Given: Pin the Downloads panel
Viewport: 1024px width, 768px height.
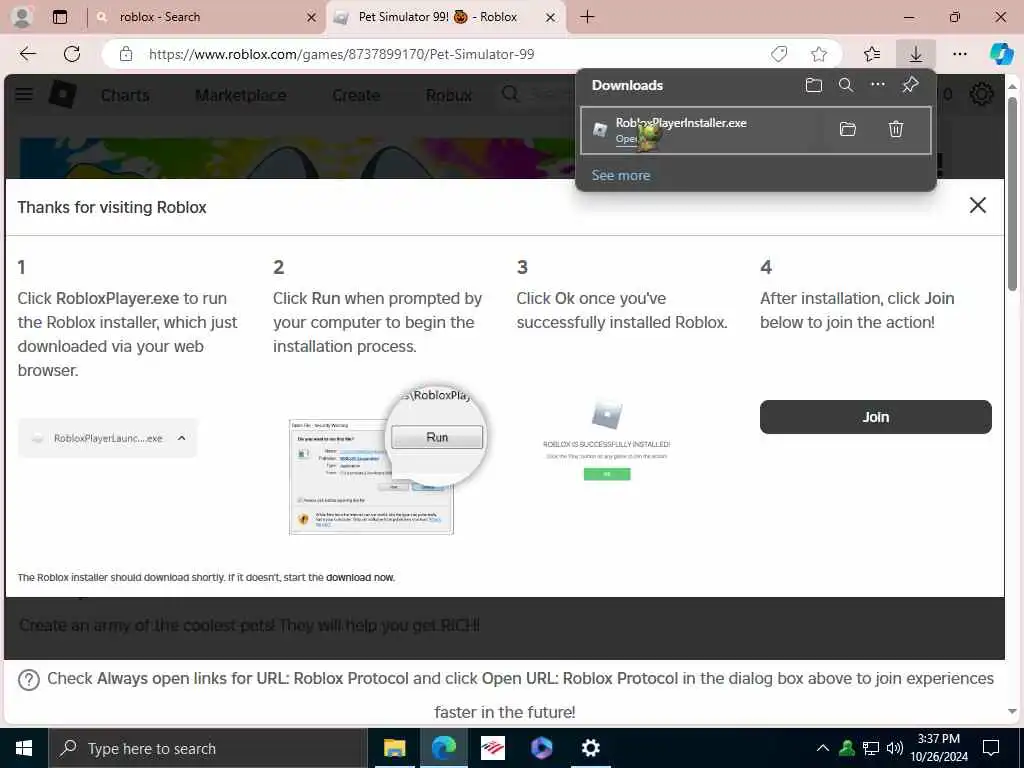Looking at the screenshot, I should (910, 85).
